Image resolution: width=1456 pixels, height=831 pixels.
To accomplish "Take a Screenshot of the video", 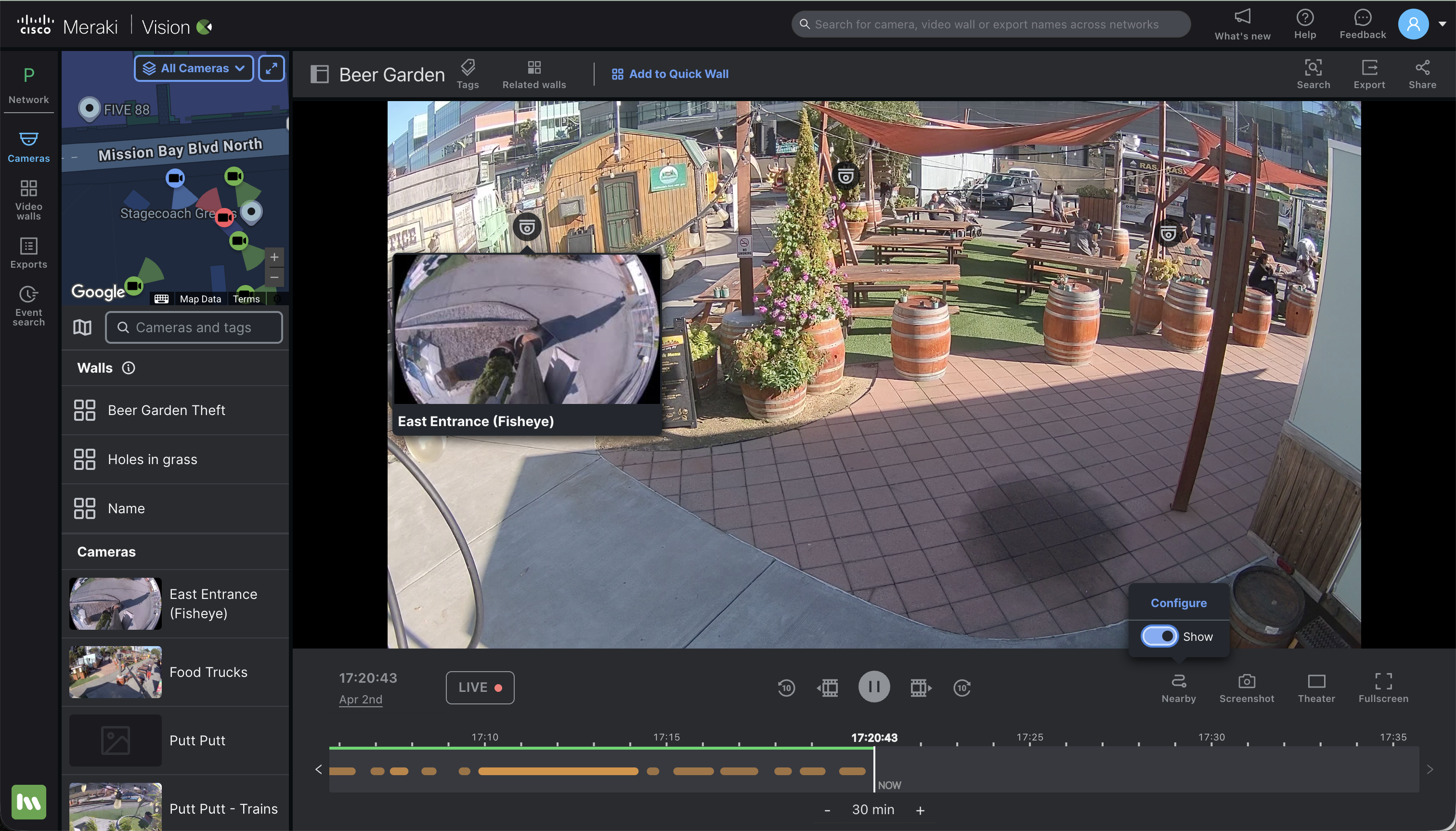I will pos(1247,687).
